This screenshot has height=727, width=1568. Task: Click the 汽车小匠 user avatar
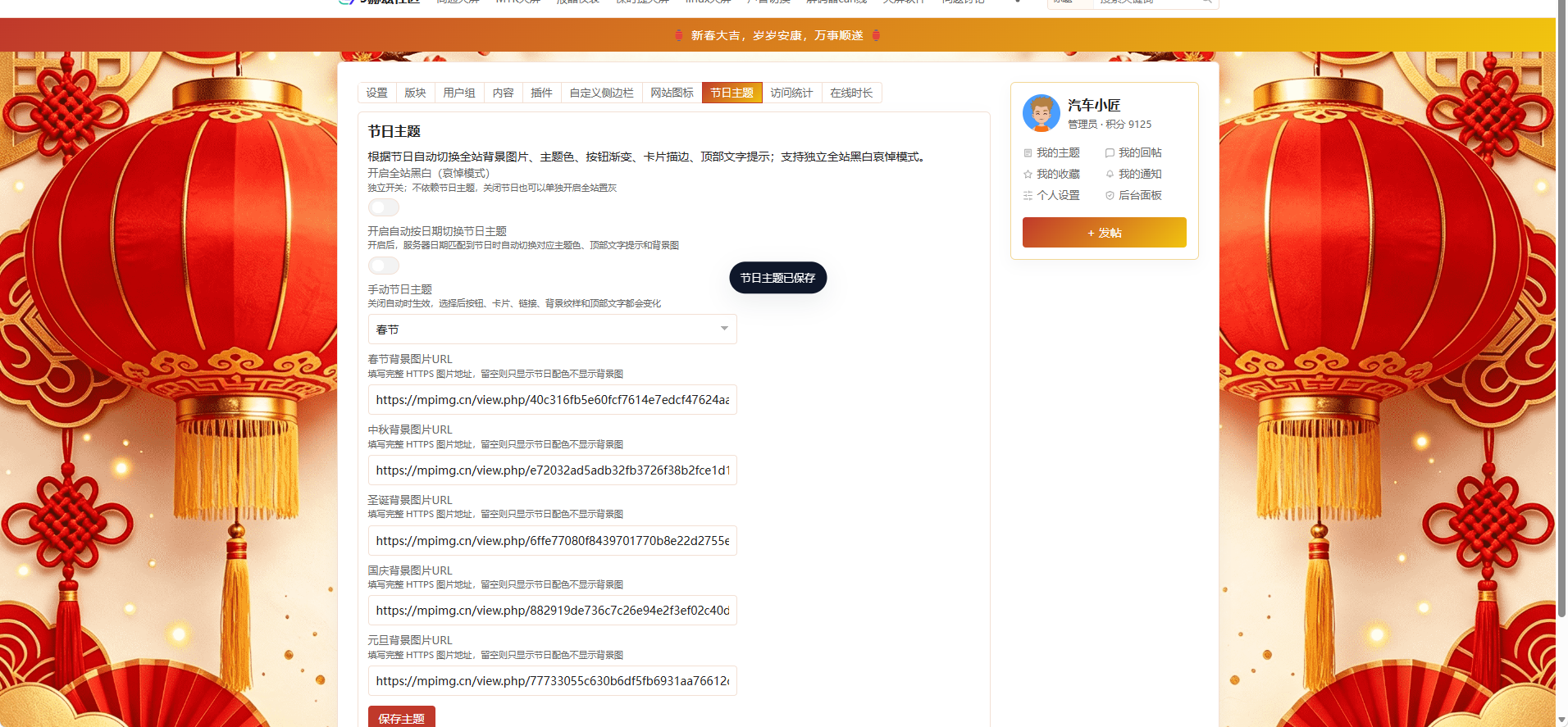coord(1041,113)
